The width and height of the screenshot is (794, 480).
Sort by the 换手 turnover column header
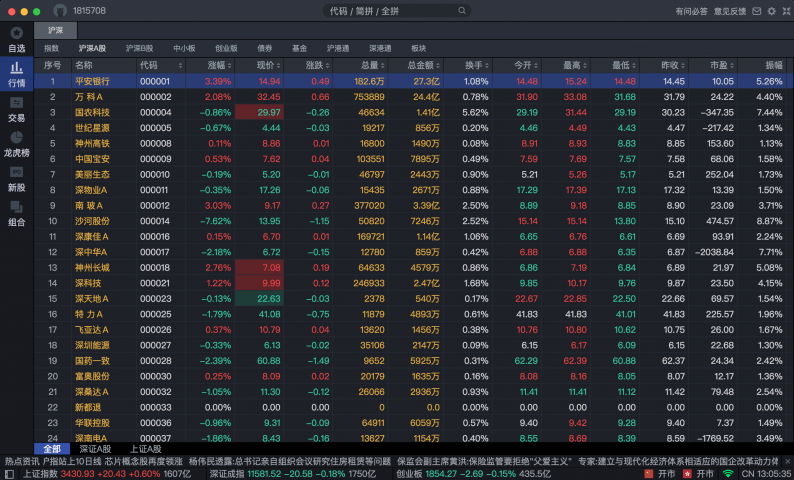point(476,65)
